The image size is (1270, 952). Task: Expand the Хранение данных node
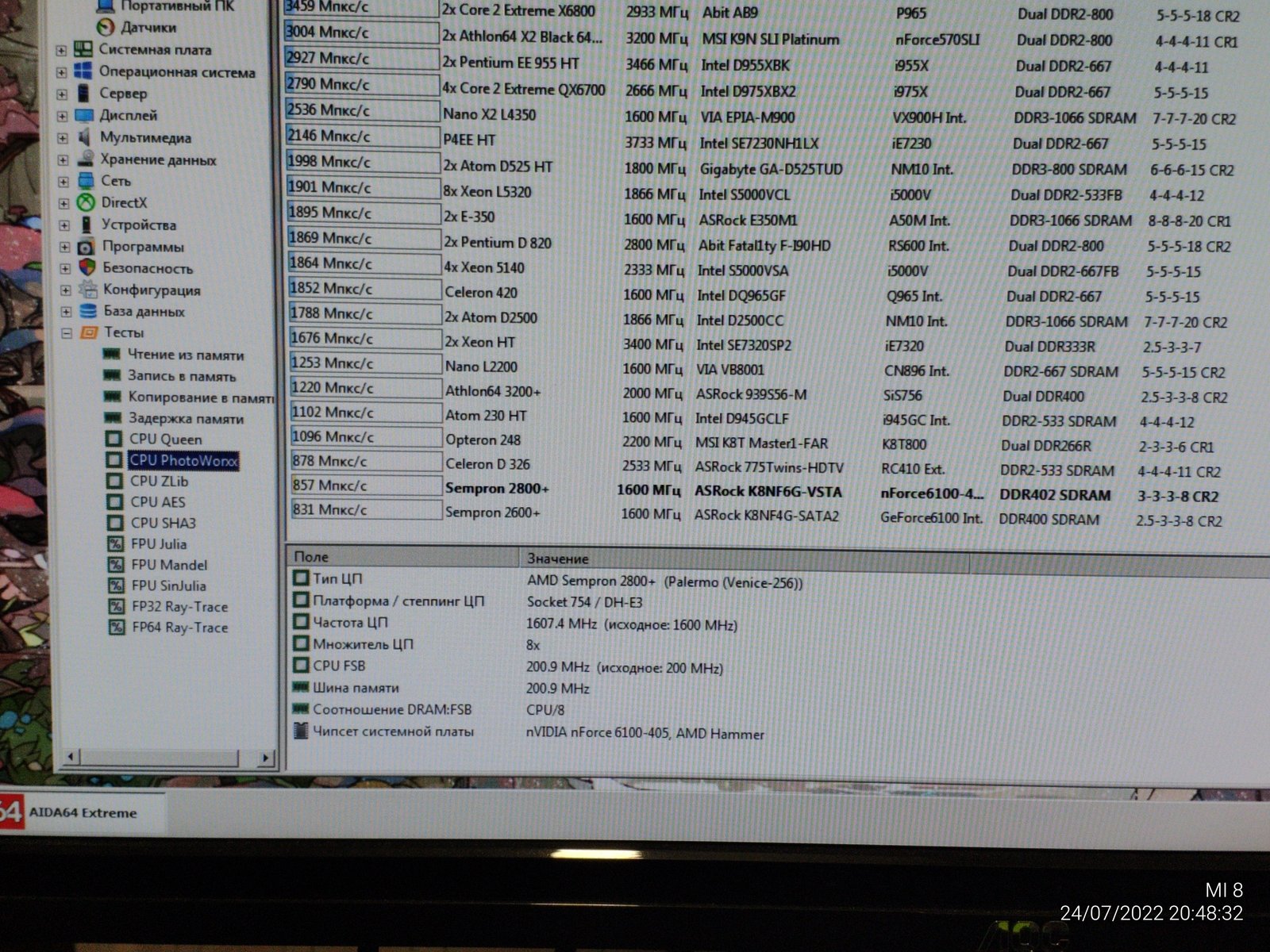63,159
